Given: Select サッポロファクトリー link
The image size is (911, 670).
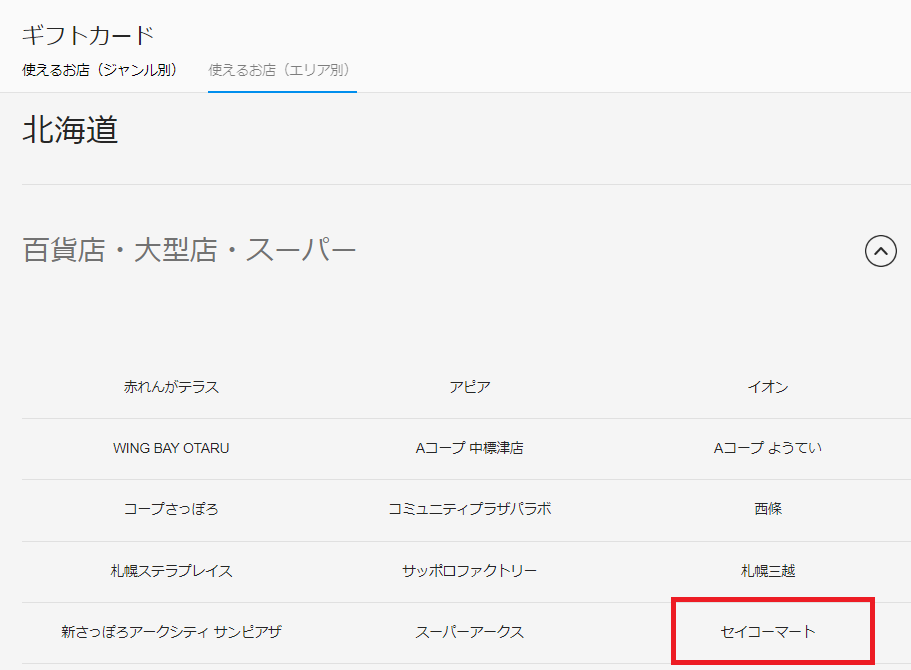Looking at the screenshot, I should tap(469, 571).
